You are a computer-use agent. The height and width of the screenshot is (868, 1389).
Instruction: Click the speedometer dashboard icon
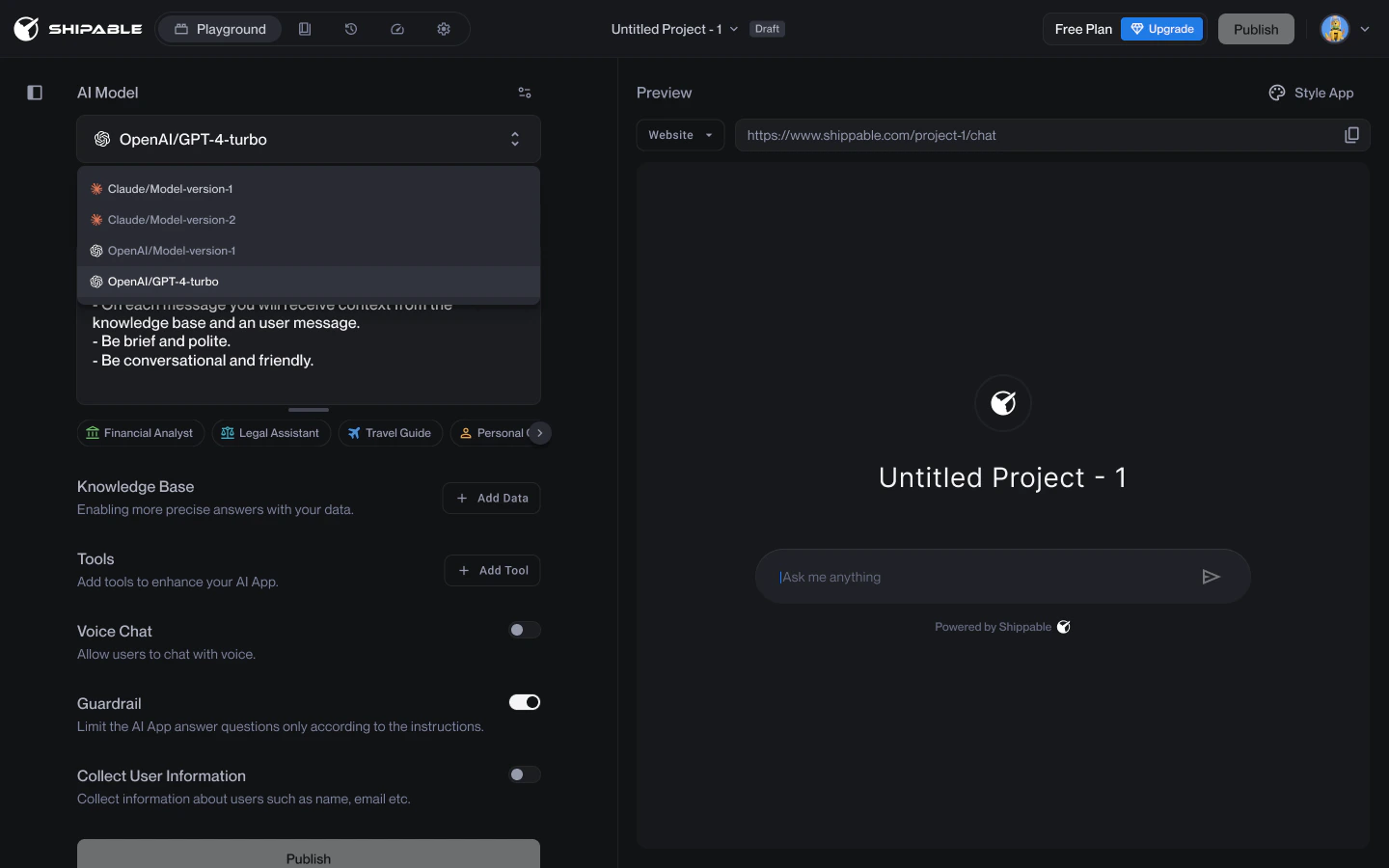click(397, 29)
